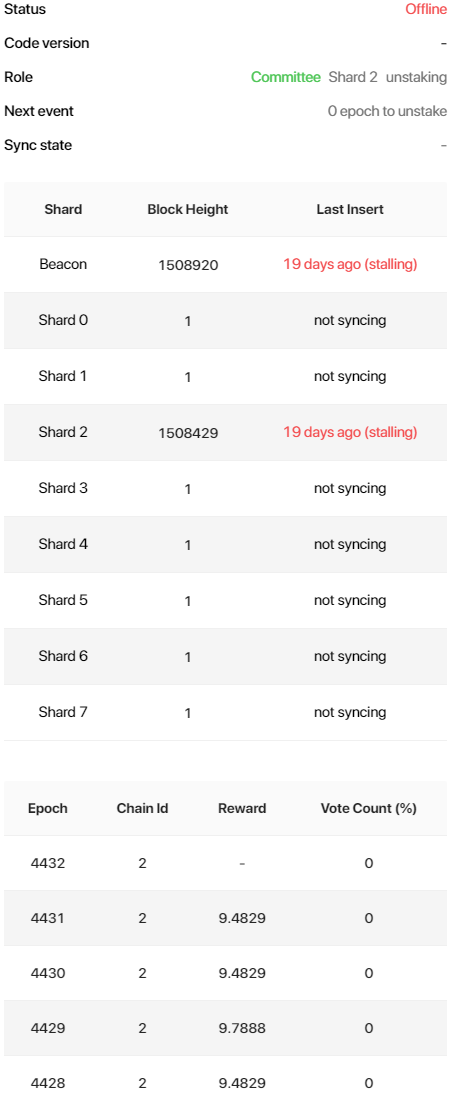
Task: Click the red Offline status text
Action: [426, 9]
